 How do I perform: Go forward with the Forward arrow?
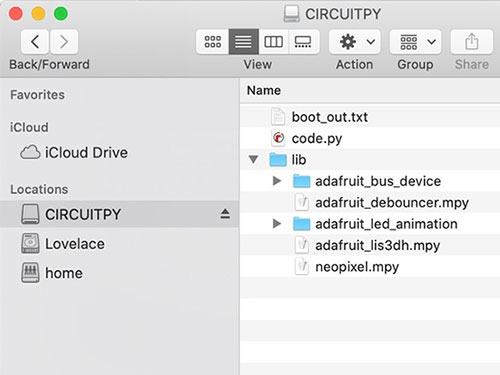pos(64,42)
